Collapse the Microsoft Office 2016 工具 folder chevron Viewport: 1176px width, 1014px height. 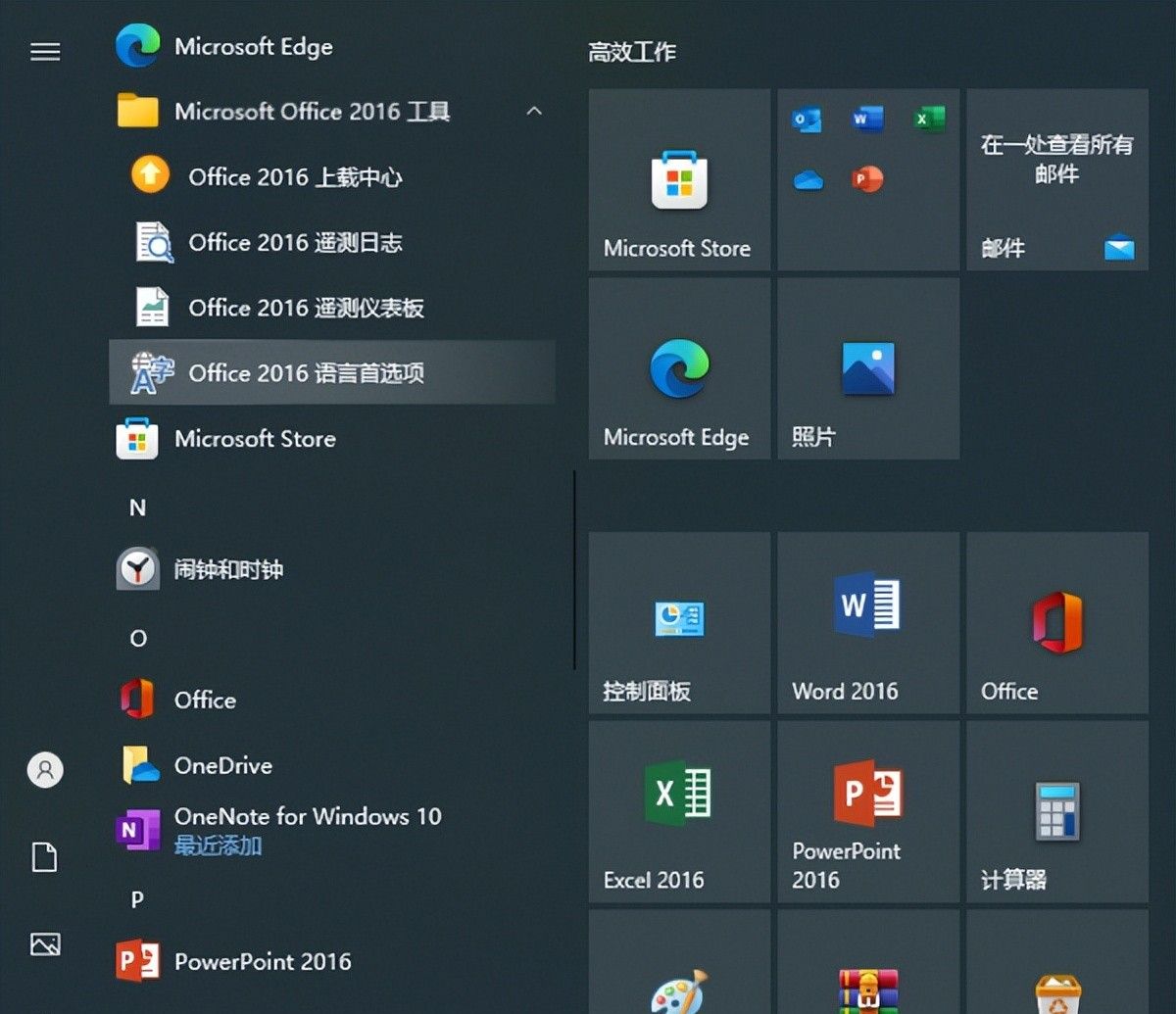point(534,112)
